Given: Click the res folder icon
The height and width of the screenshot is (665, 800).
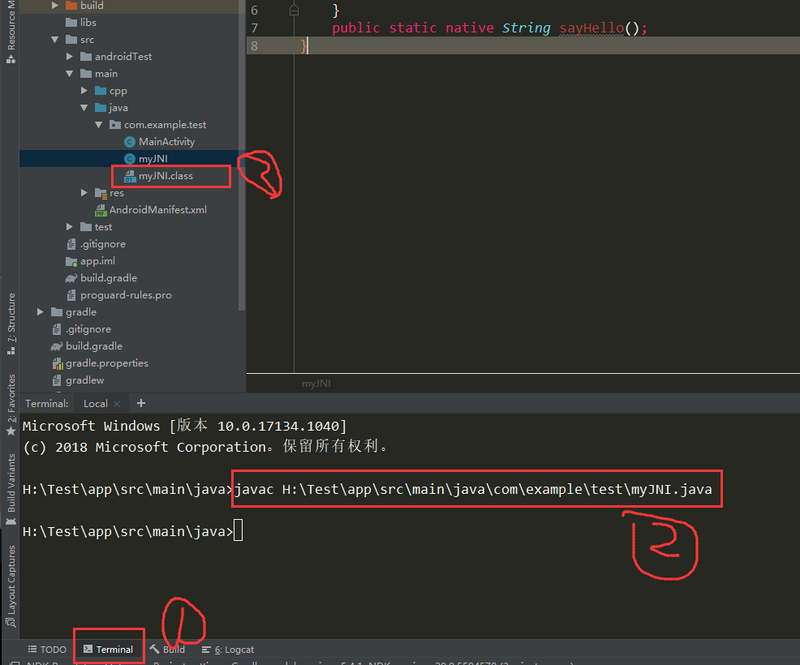Looking at the screenshot, I should 101,193.
